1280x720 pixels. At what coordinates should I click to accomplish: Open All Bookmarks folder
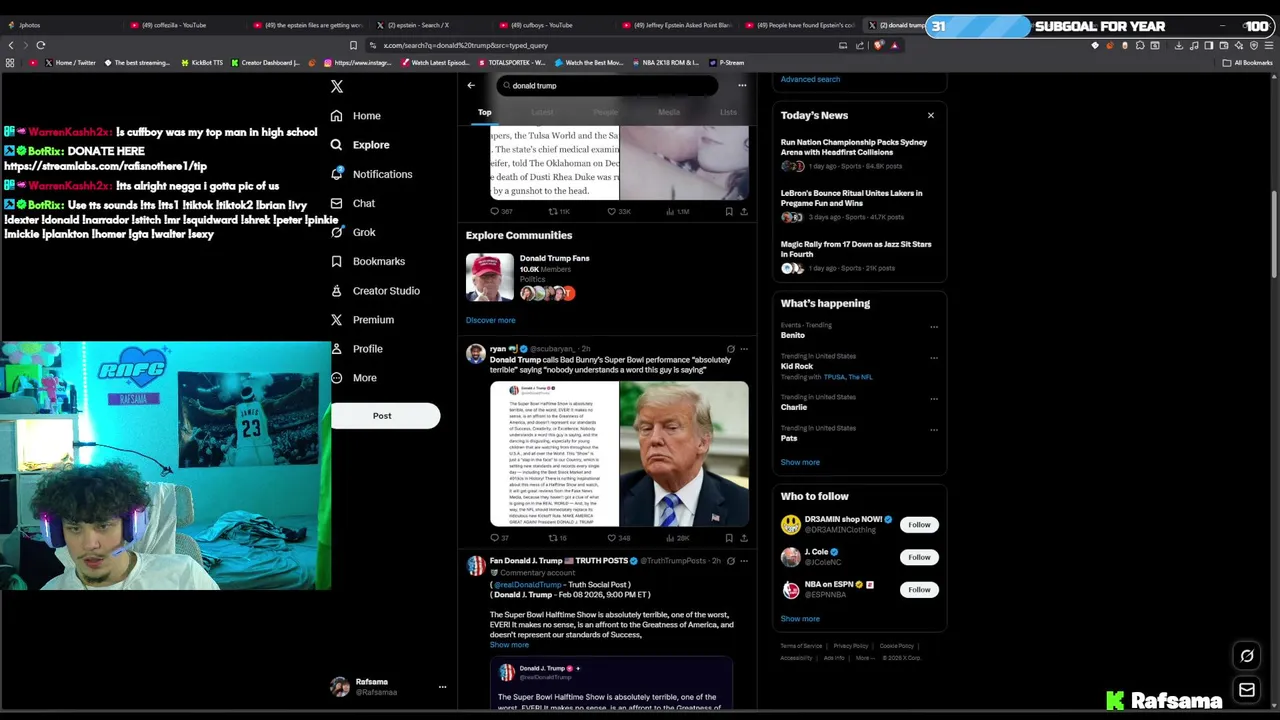[x=1248, y=63]
